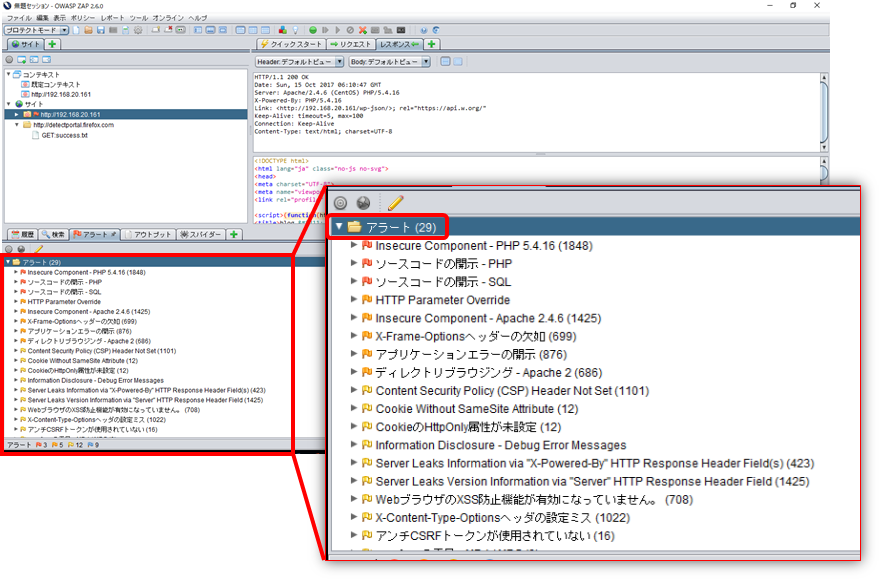Click the new context icon in the Sites toolbar
This screenshot has height=581, width=881.
(21, 60)
